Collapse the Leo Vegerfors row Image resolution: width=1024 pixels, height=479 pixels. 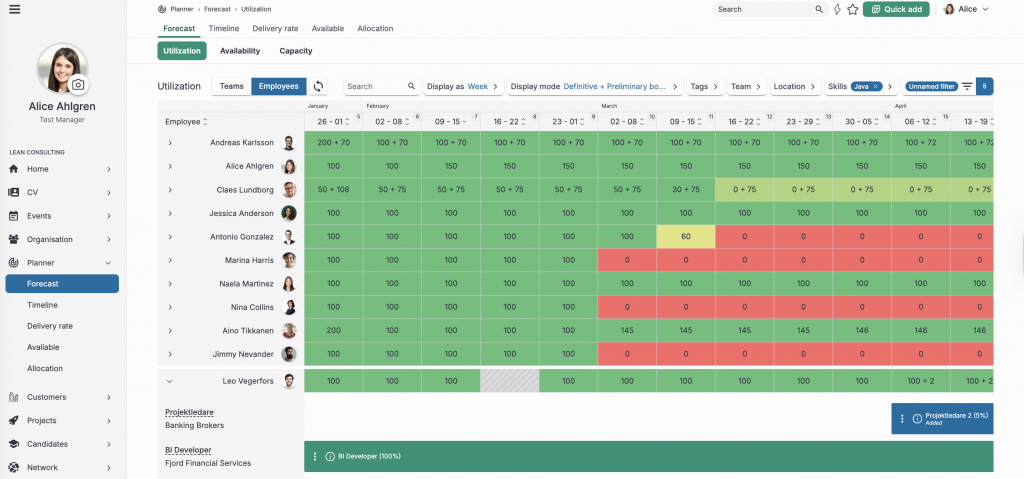click(170, 381)
